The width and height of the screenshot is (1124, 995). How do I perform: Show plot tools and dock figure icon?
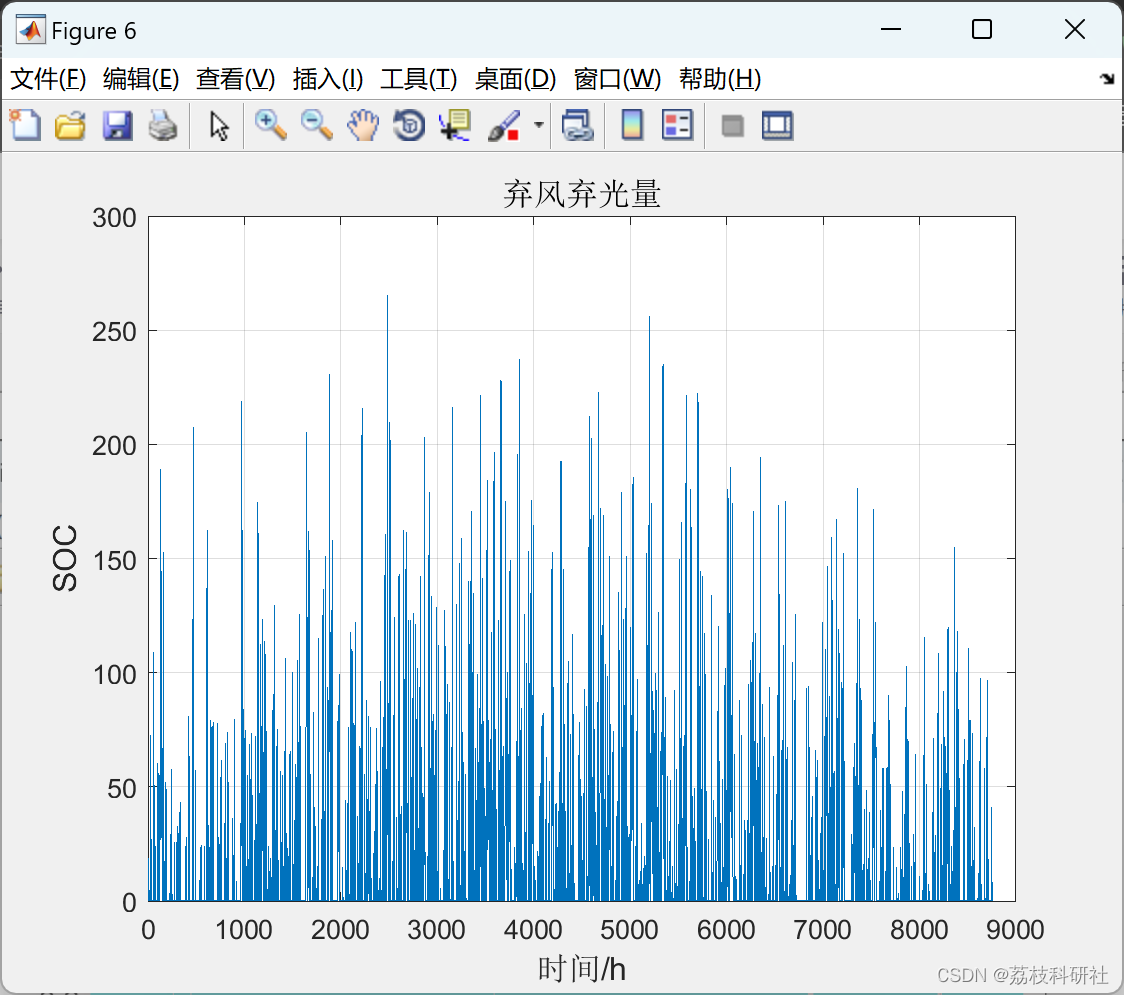(777, 125)
